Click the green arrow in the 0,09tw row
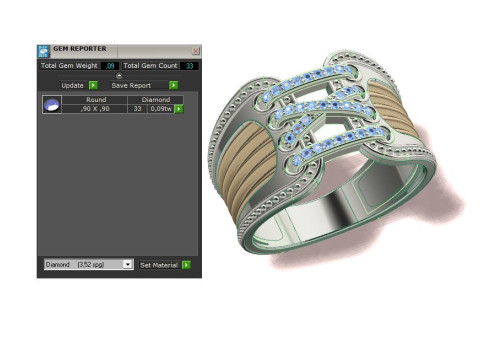Viewport: 480px width, 360px height. (x=179, y=109)
